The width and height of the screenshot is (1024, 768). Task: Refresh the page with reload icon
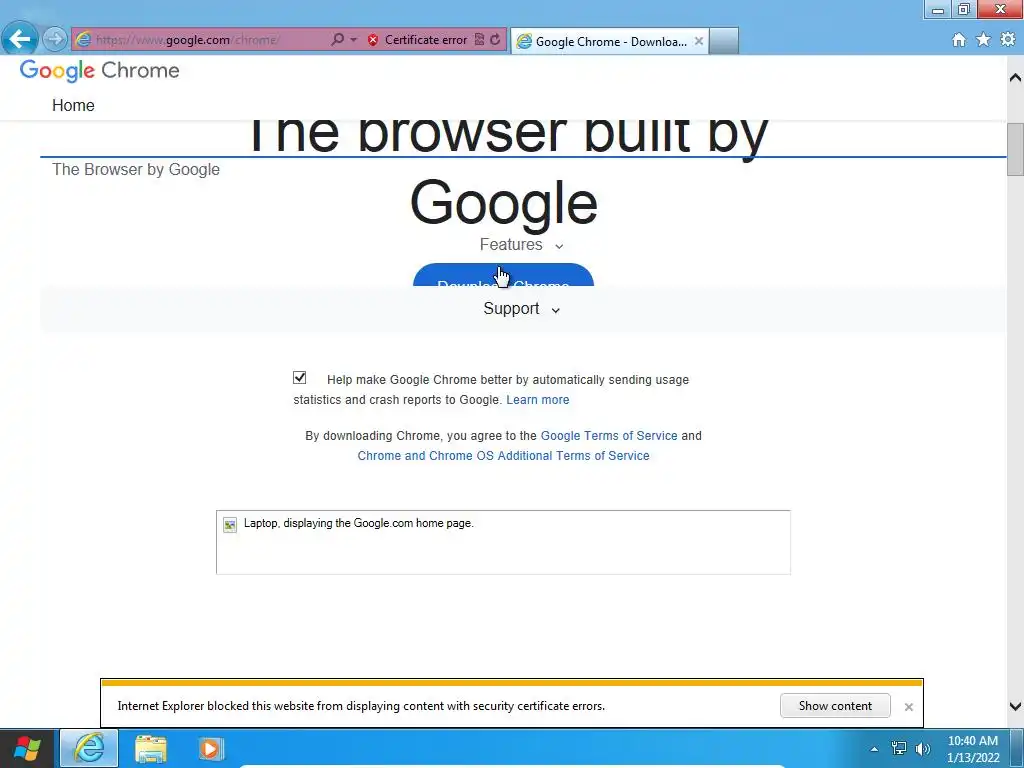[496, 40]
